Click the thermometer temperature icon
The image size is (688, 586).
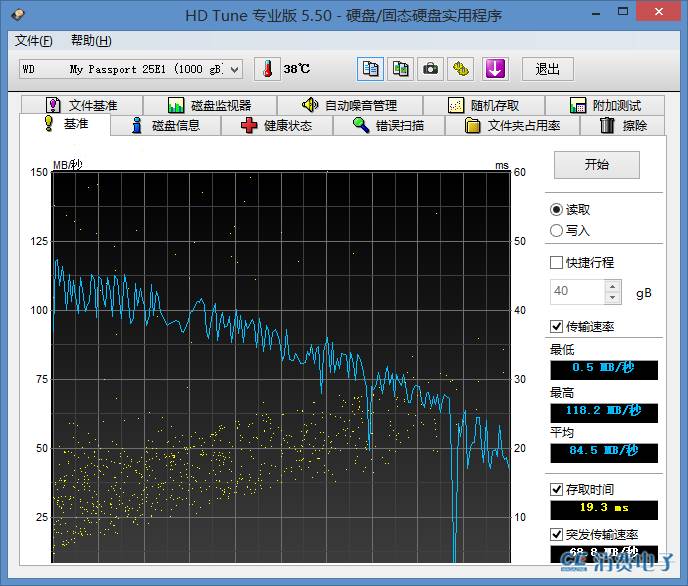[268, 69]
